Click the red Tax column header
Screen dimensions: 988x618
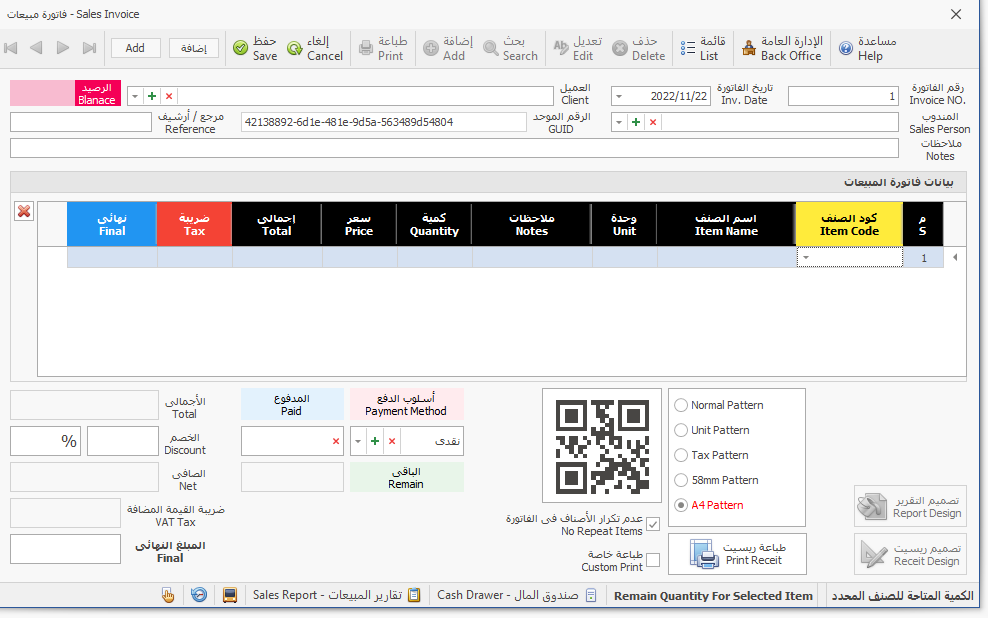click(x=194, y=224)
